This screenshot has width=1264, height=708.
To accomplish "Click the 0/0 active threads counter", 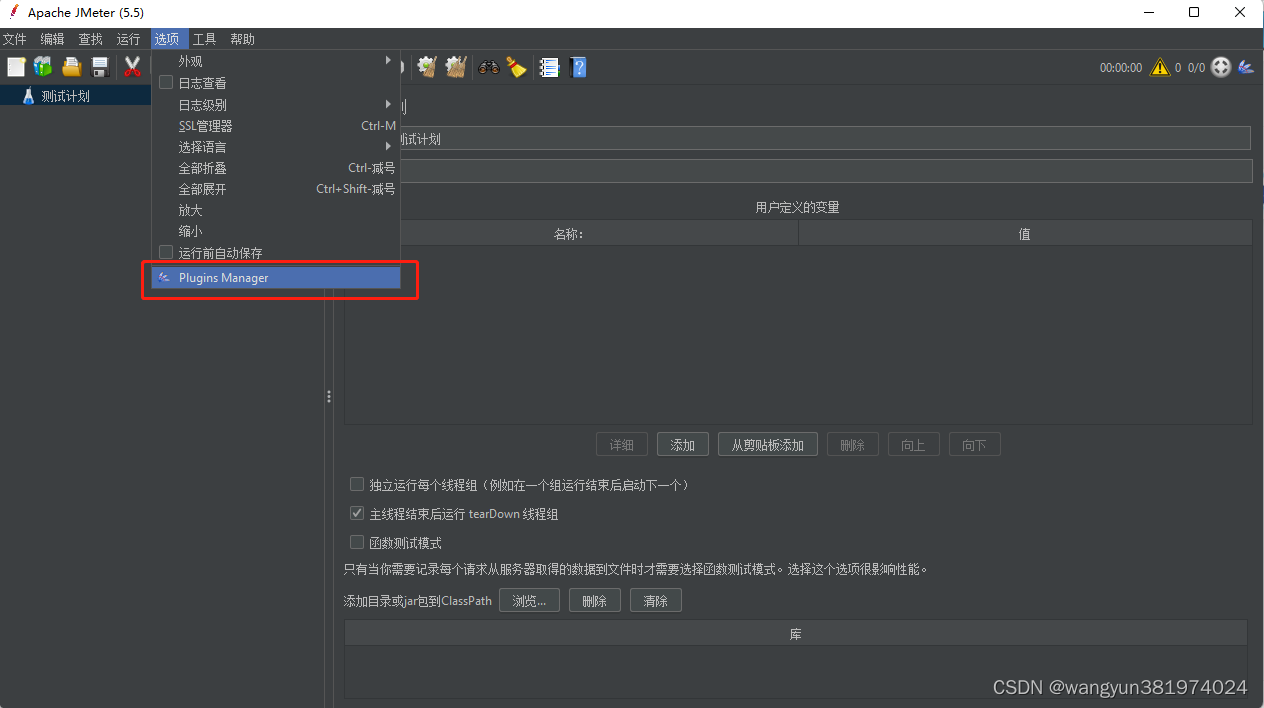I will [x=1197, y=68].
